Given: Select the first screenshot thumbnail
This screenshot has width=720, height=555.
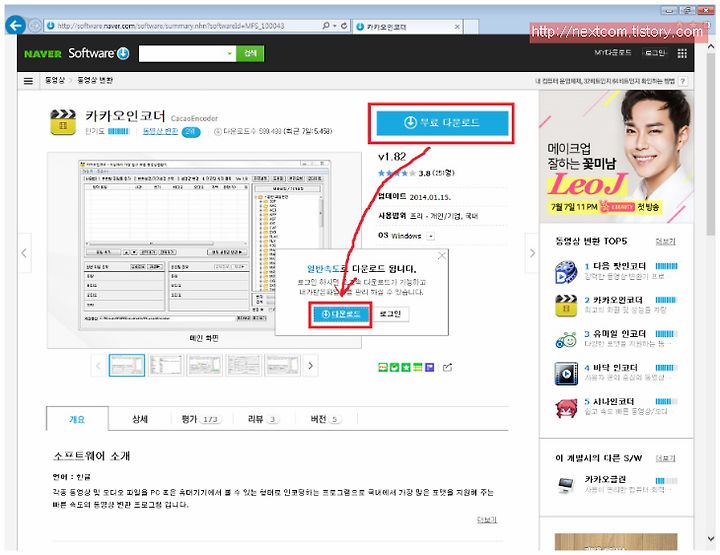Looking at the screenshot, I should [127, 366].
